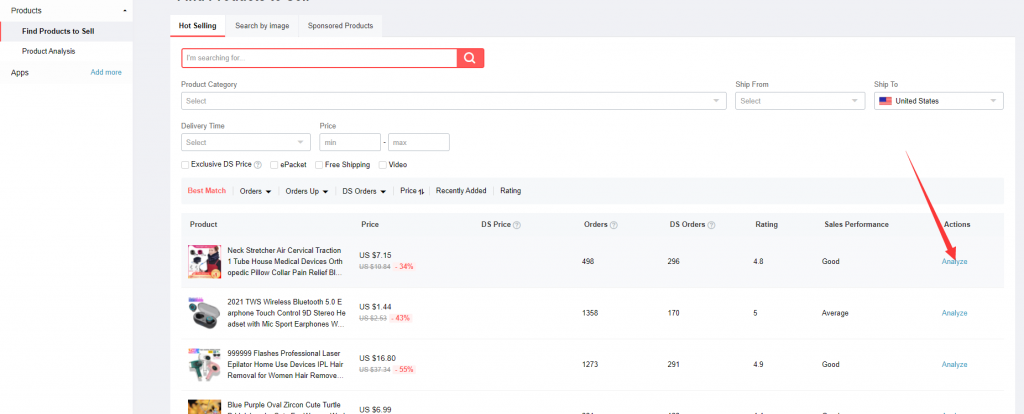This screenshot has height=414, width=1024.
Task: Click the DS Price column help icon
Action: pos(517,225)
